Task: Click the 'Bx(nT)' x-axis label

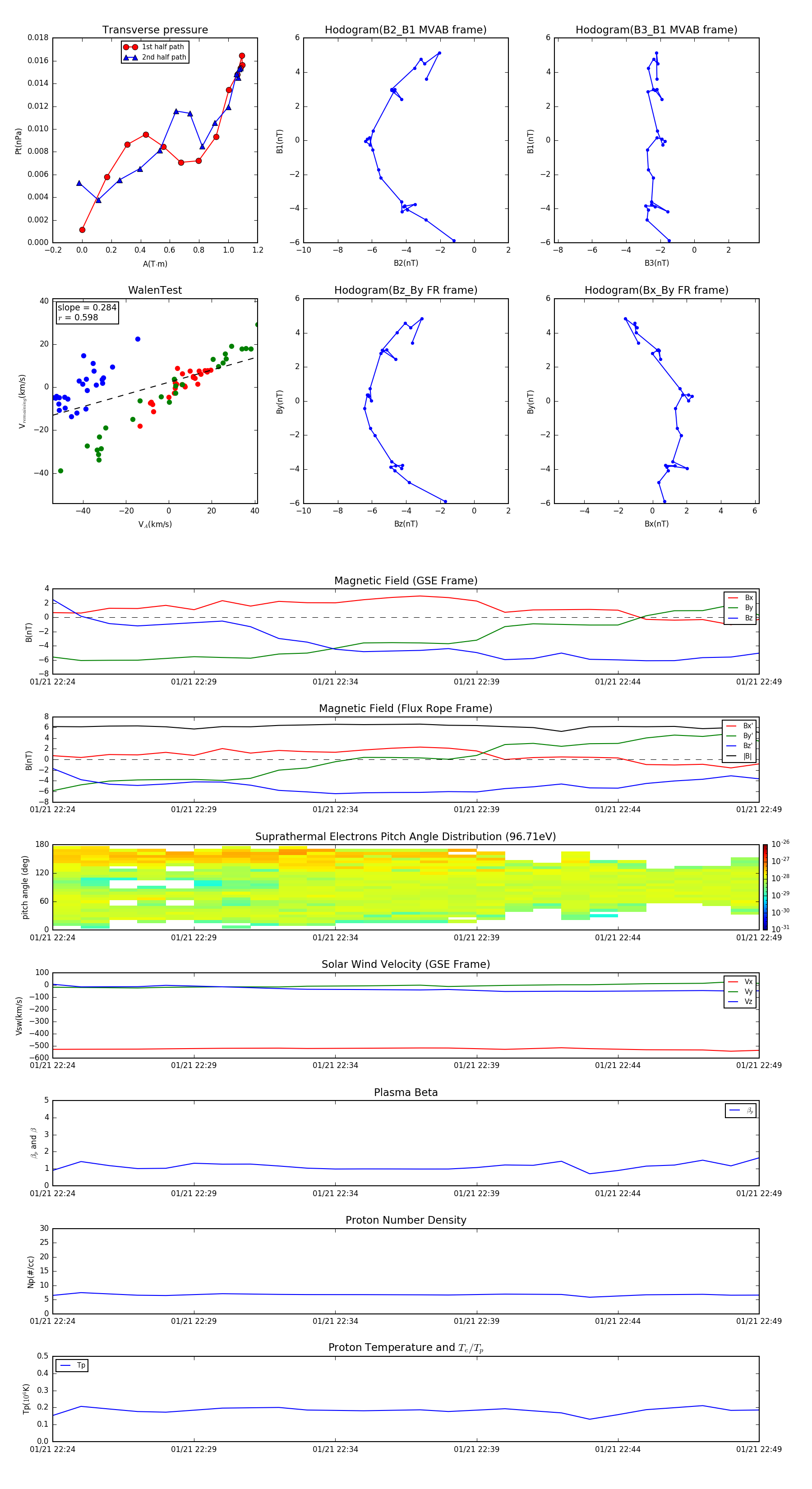Action: point(656,524)
